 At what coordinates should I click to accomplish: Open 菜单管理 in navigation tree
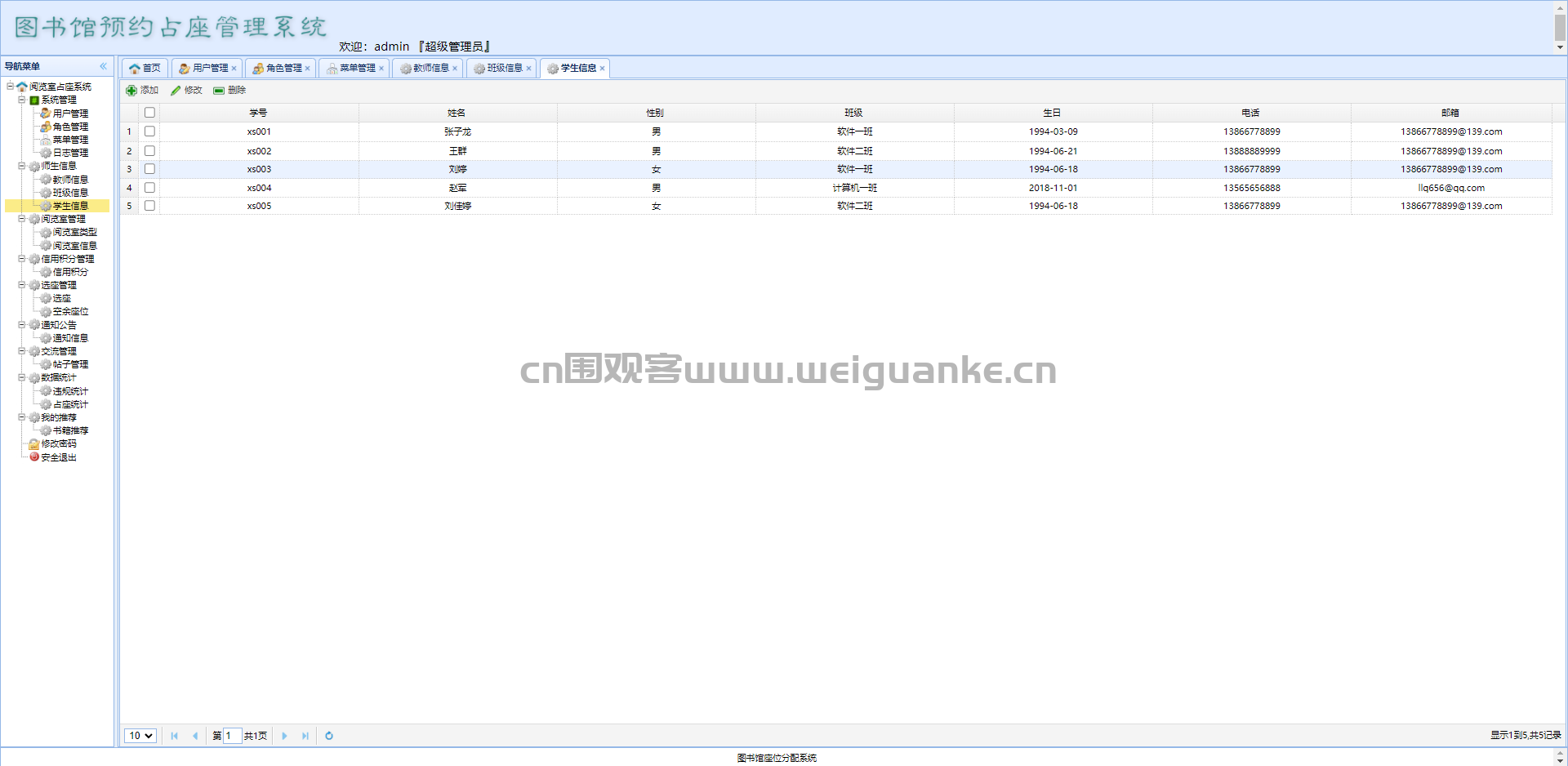(x=70, y=140)
